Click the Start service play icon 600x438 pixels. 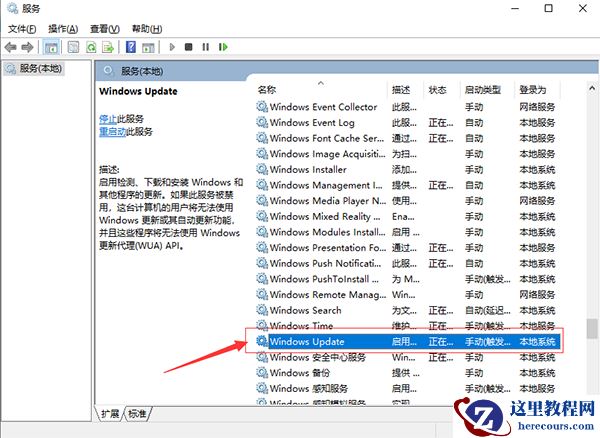click(172, 47)
